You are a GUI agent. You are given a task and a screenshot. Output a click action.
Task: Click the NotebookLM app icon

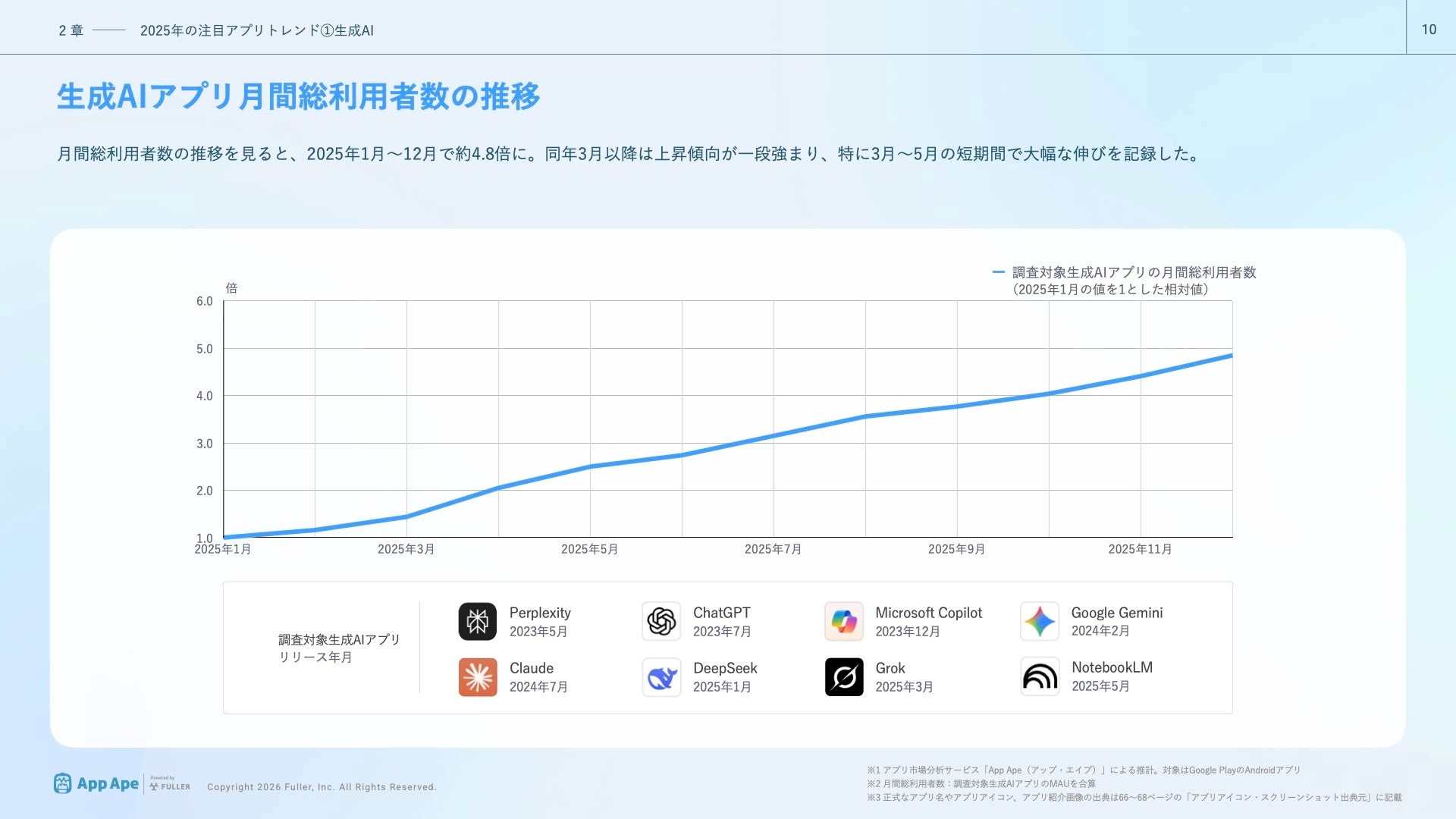(1040, 676)
